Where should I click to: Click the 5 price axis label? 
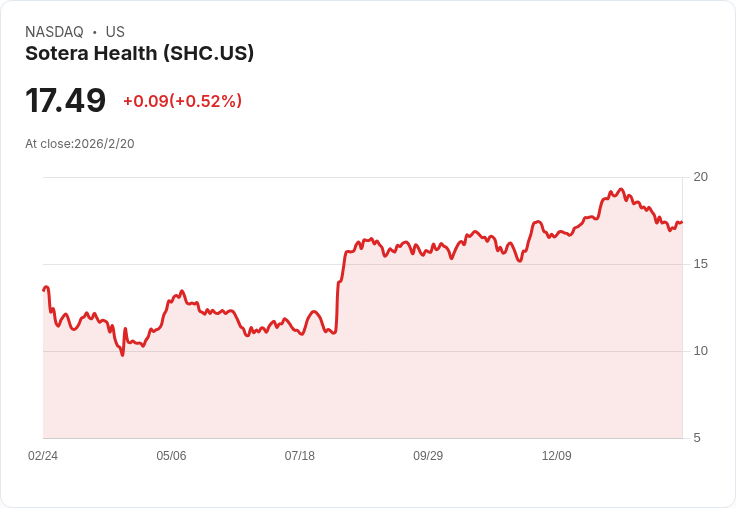[x=697, y=438]
